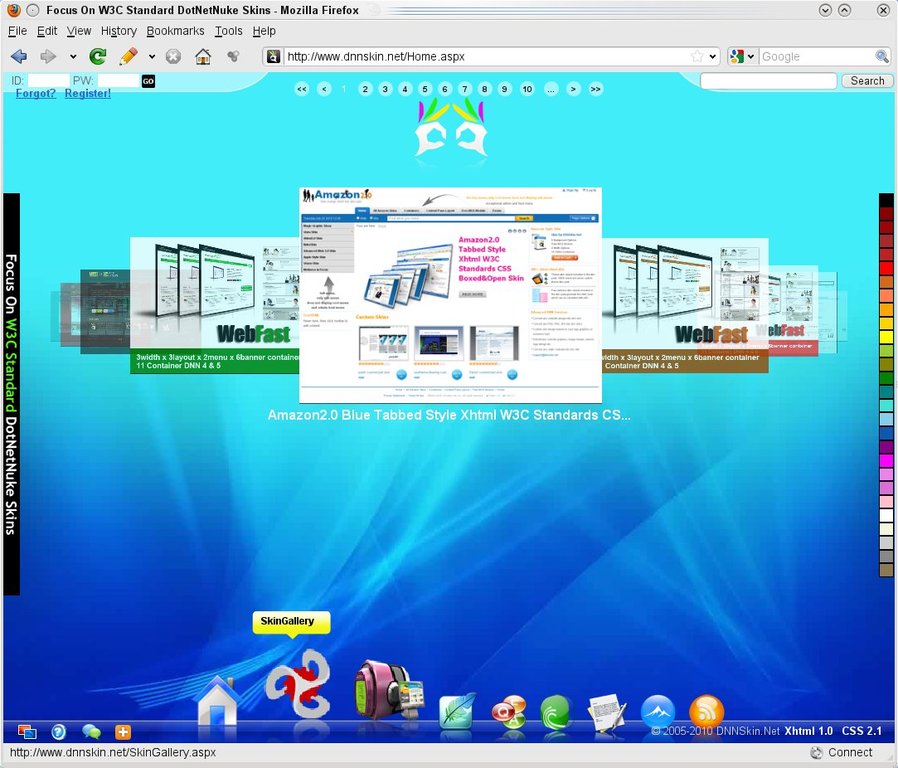The image size is (898, 768).
Task: Click the PW password input field
Action: click(x=118, y=80)
